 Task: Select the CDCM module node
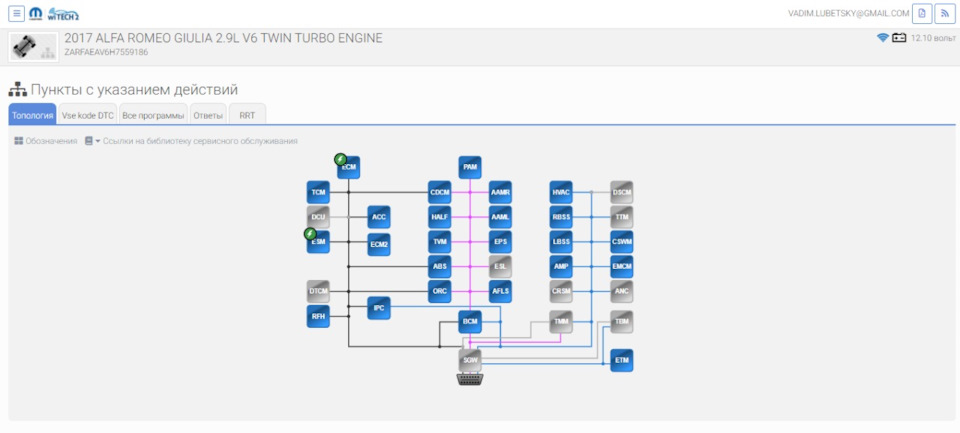pos(440,192)
